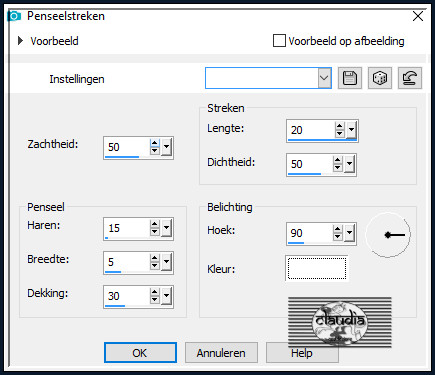Image resolution: width=435 pixels, height=375 pixels.
Task: Open the Lengte slider dropdown arrow
Action: pyautogui.click(x=351, y=130)
